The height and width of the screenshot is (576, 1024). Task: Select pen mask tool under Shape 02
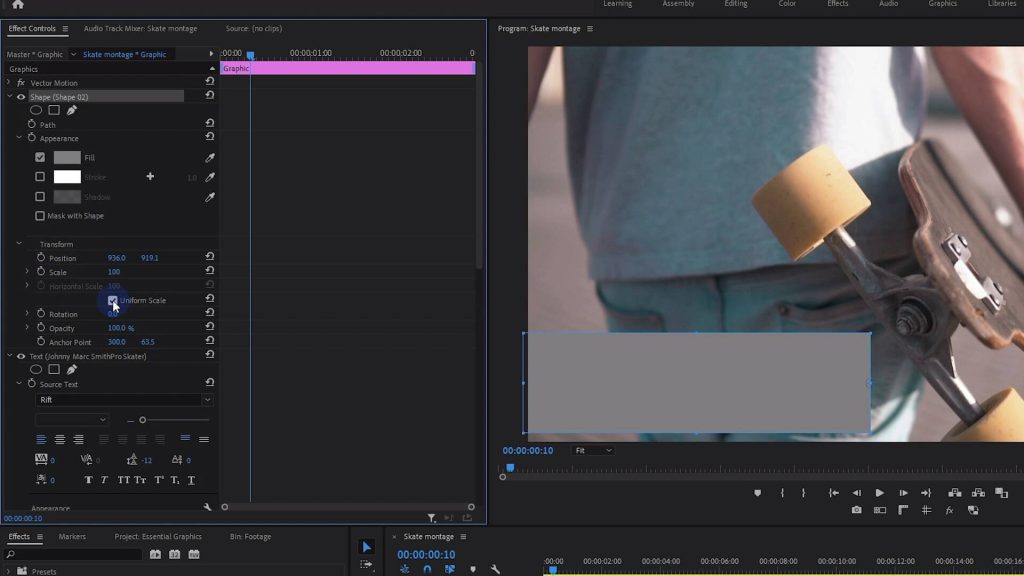(x=72, y=110)
